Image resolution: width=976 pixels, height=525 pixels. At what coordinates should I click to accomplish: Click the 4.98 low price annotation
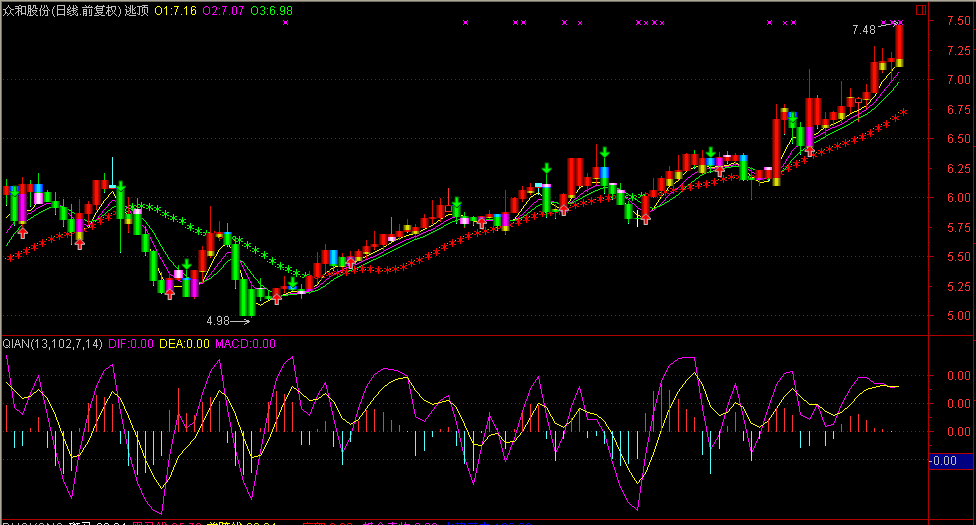(218, 321)
